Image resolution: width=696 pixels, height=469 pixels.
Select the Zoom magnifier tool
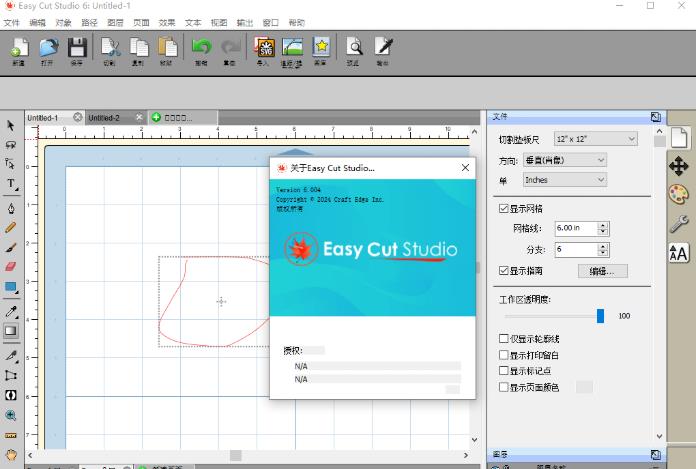(x=11, y=415)
